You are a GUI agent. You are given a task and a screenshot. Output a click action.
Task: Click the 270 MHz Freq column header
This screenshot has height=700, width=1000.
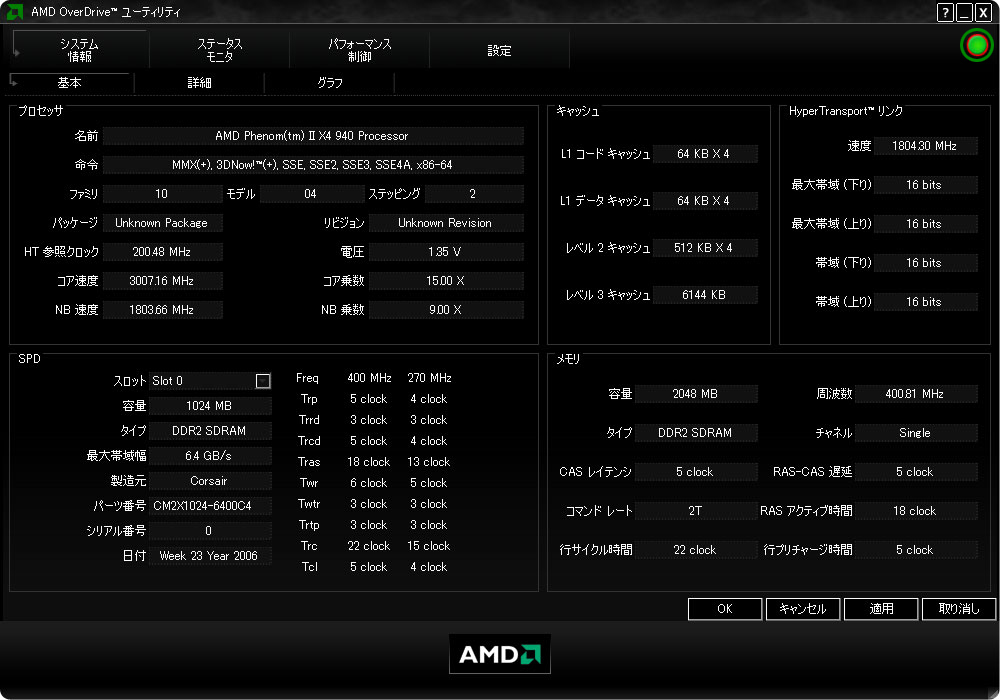point(429,378)
